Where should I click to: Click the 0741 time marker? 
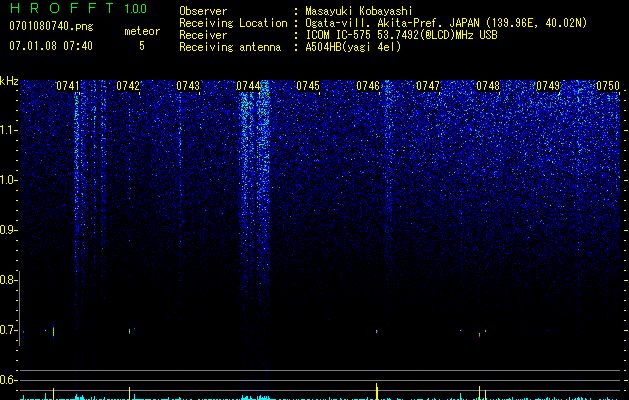(x=68, y=86)
